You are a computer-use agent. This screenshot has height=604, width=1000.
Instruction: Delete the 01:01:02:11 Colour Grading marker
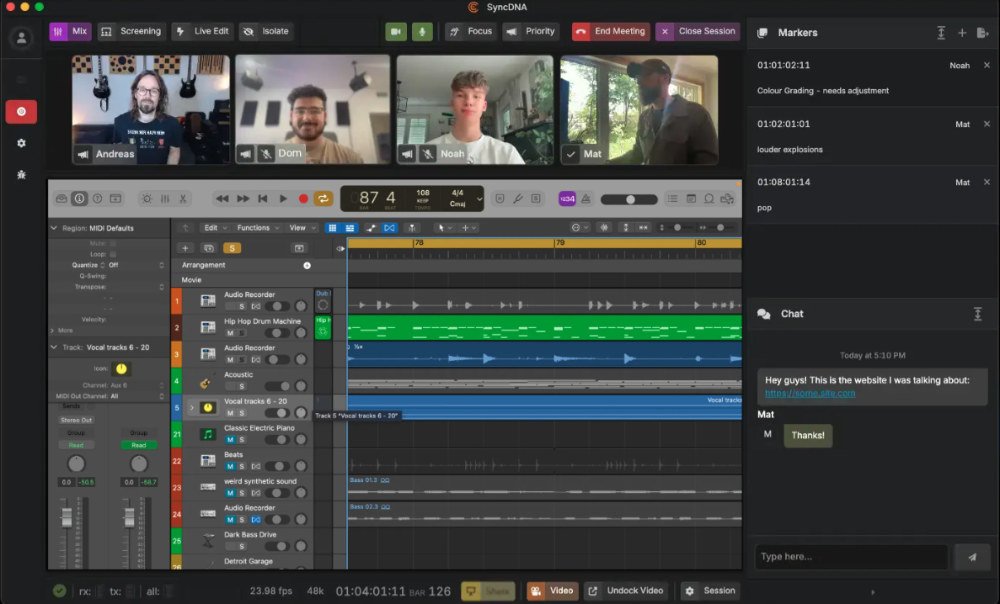pyautogui.click(x=987, y=65)
